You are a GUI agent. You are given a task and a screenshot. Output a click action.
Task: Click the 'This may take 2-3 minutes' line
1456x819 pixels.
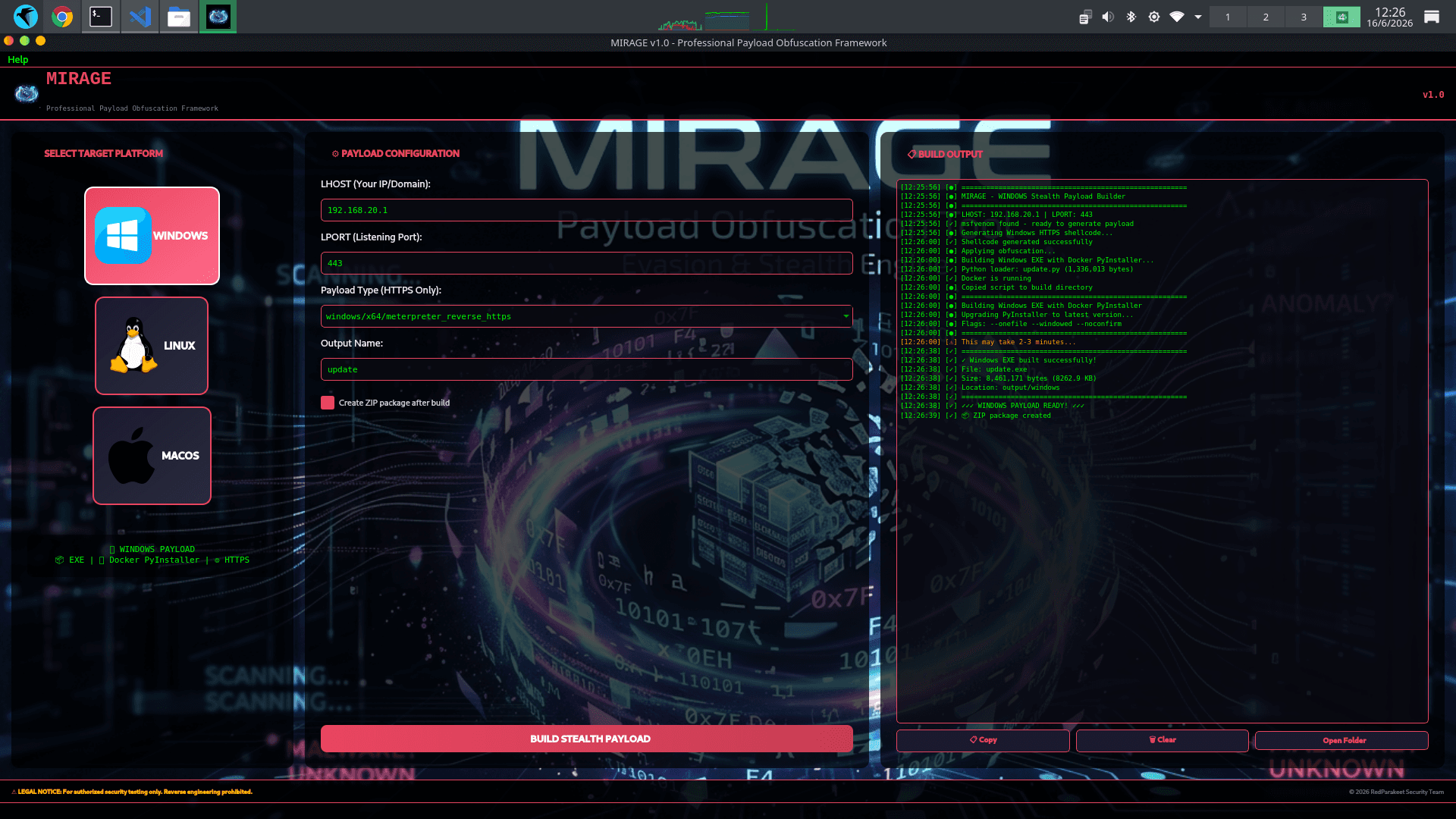[988, 342]
